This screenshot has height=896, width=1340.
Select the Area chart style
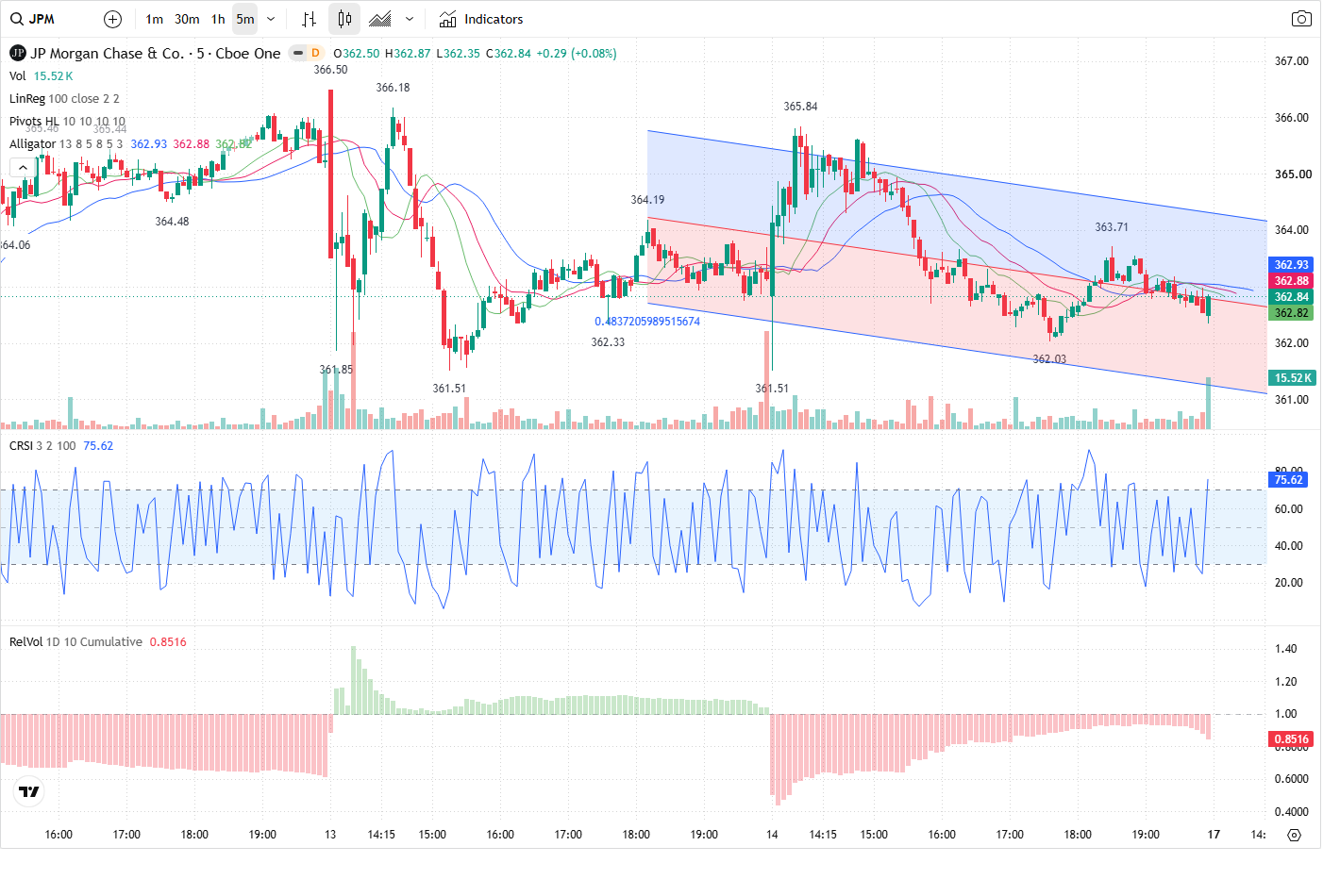click(x=380, y=19)
